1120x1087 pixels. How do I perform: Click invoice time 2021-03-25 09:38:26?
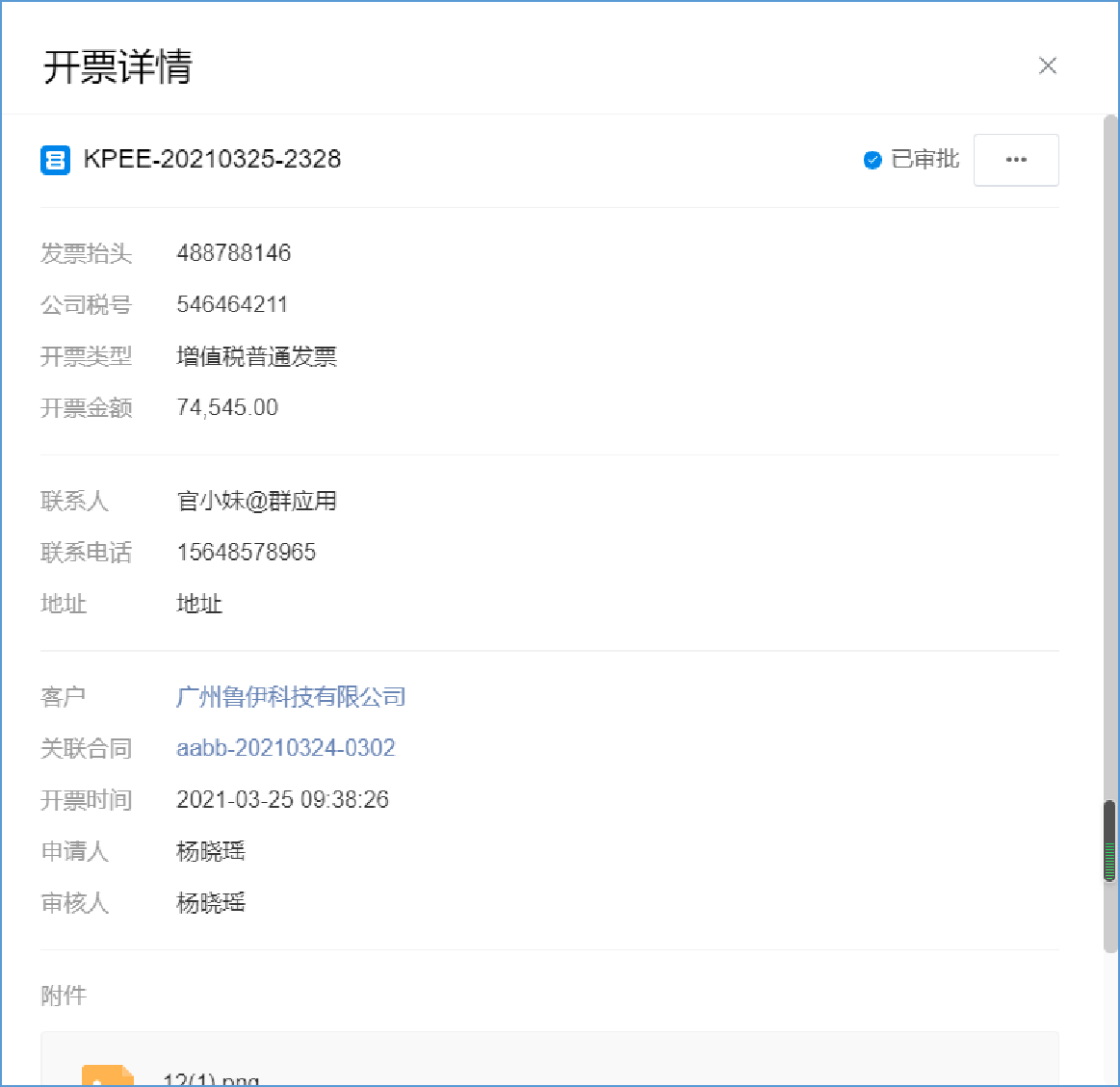point(282,800)
